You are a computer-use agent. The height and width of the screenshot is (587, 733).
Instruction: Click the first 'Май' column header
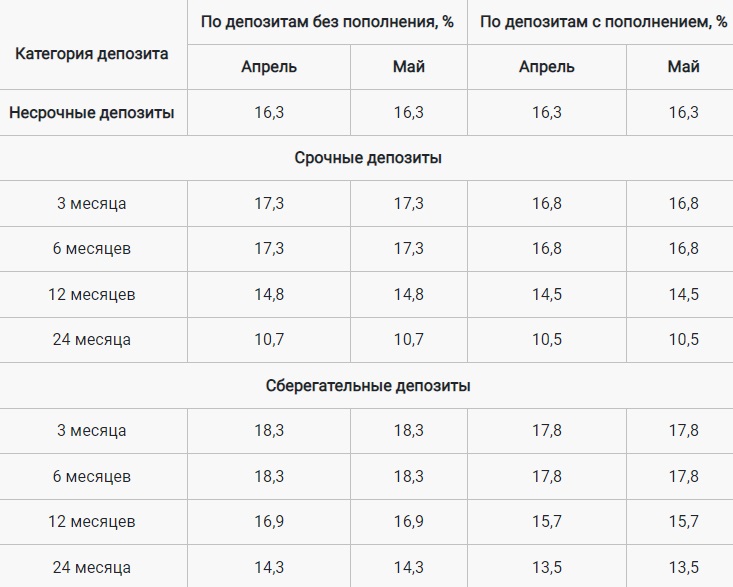(x=409, y=67)
